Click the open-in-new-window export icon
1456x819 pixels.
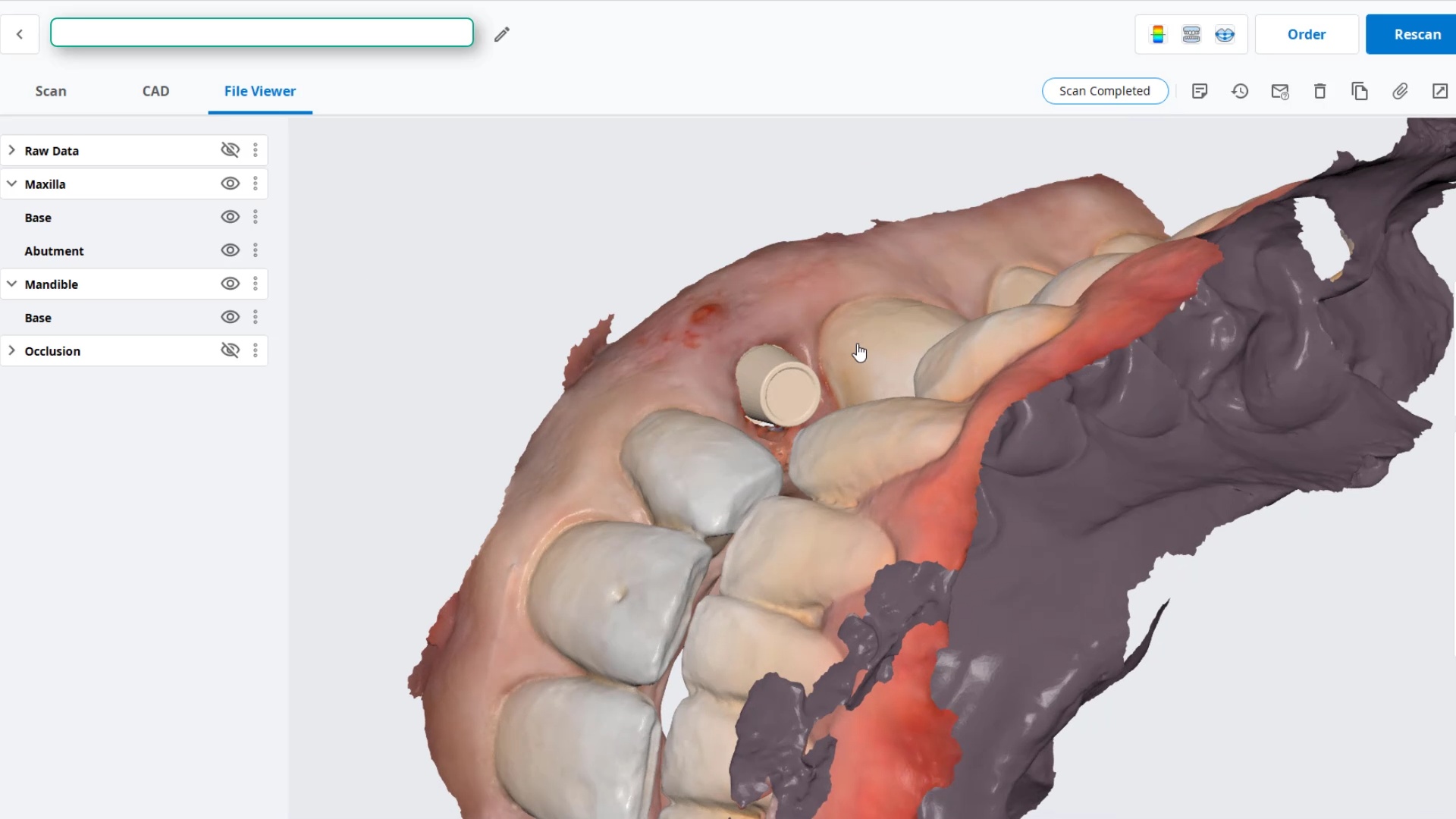point(1440,91)
